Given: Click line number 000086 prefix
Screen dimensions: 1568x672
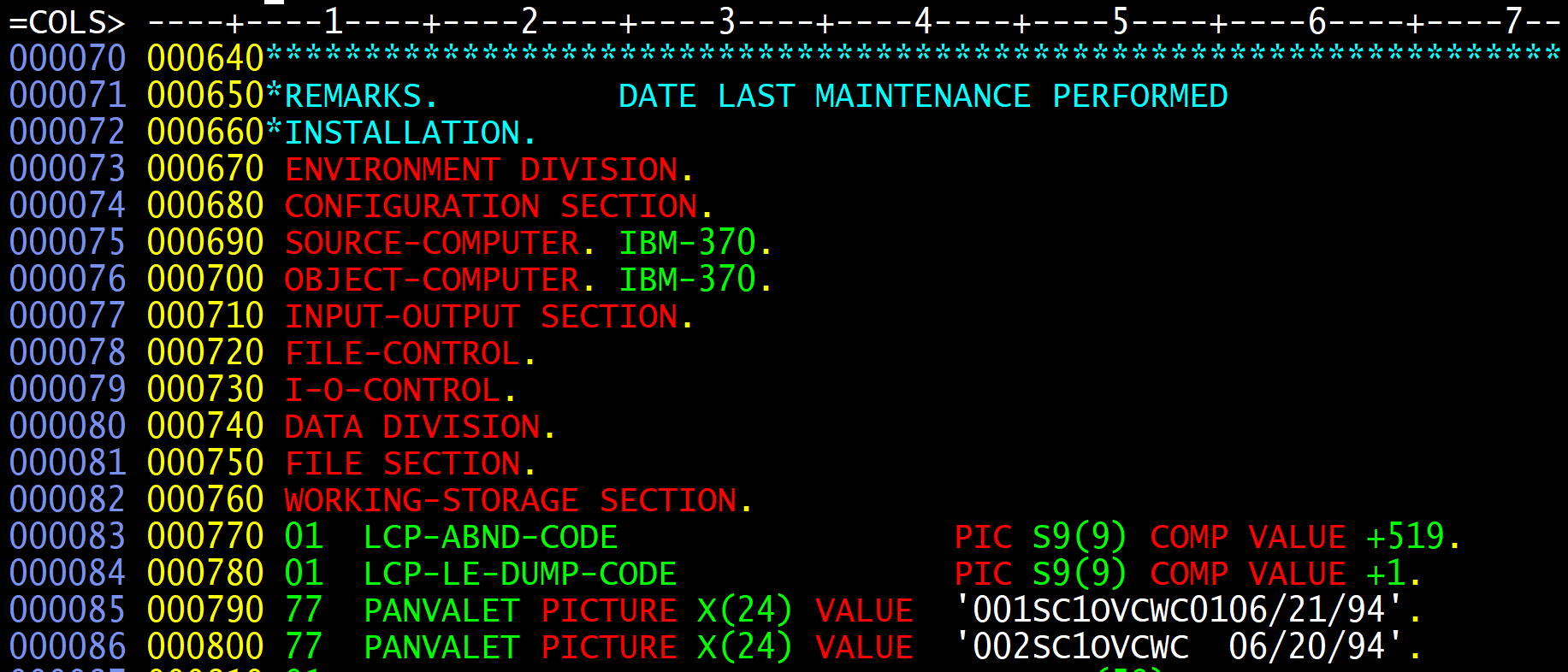Looking at the screenshot, I should [68, 647].
